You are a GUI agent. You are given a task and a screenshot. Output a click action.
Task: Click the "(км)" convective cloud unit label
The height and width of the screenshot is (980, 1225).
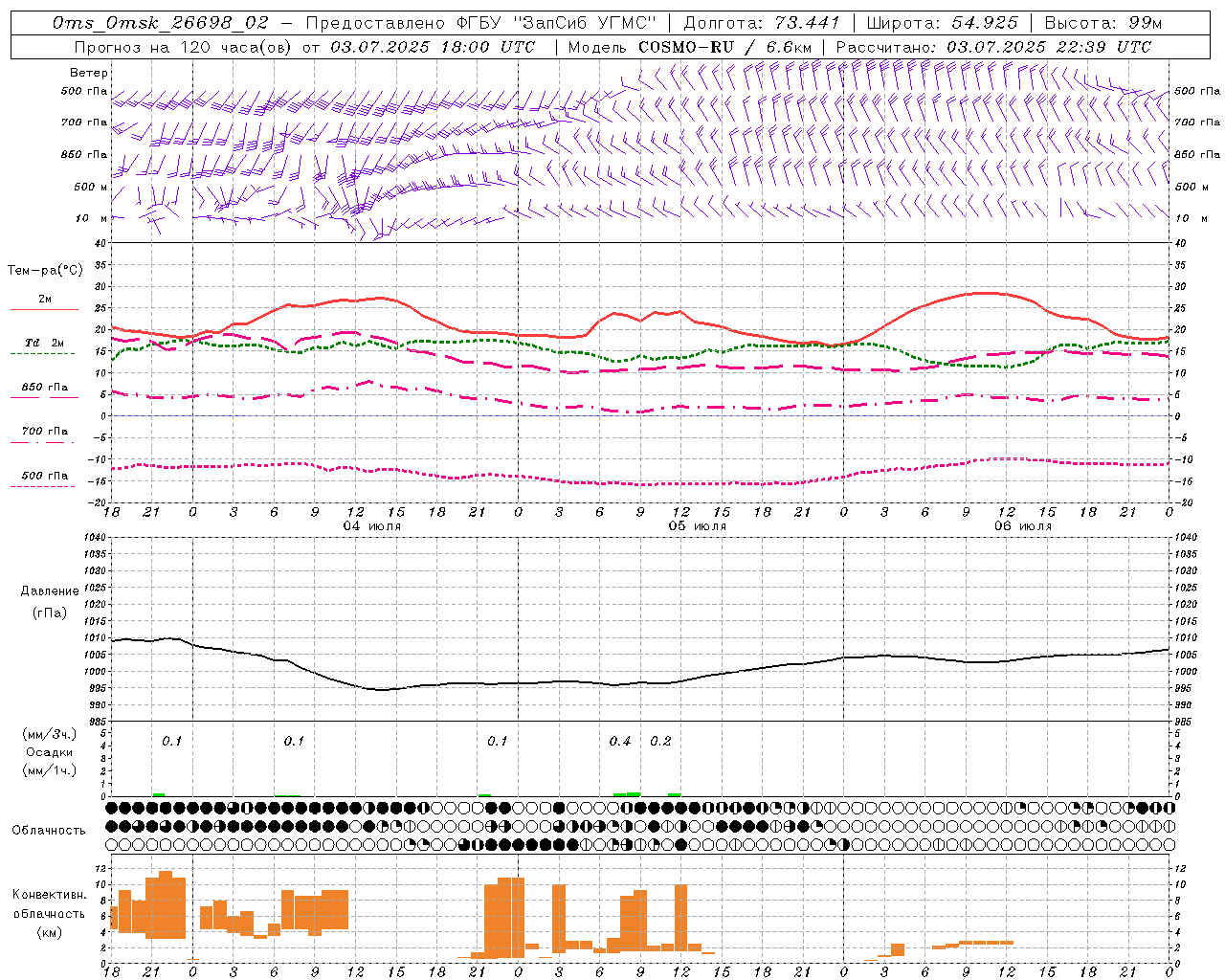point(50,932)
